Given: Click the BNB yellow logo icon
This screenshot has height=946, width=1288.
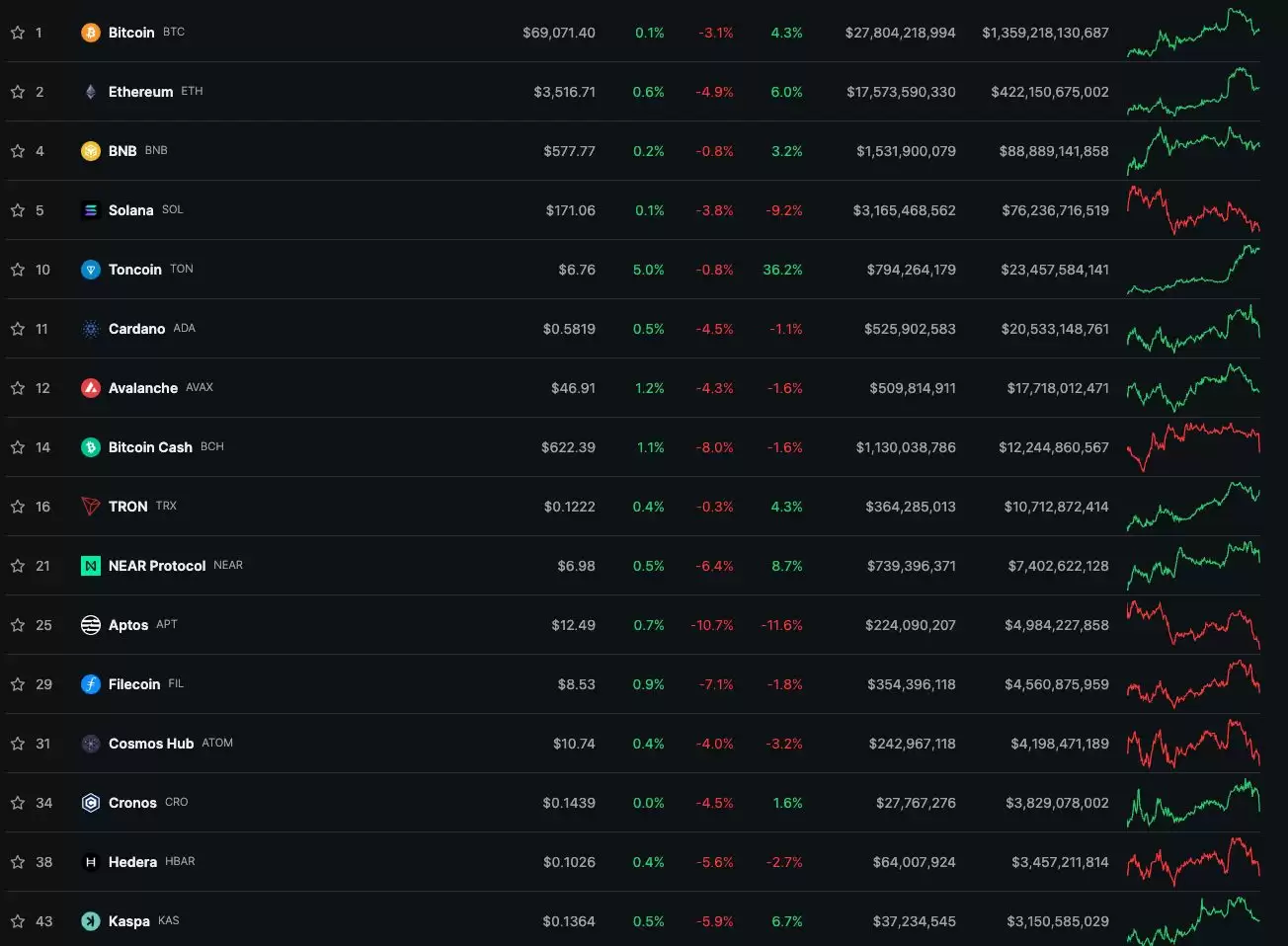Looking at the screenshot, I should coord(91,151).
